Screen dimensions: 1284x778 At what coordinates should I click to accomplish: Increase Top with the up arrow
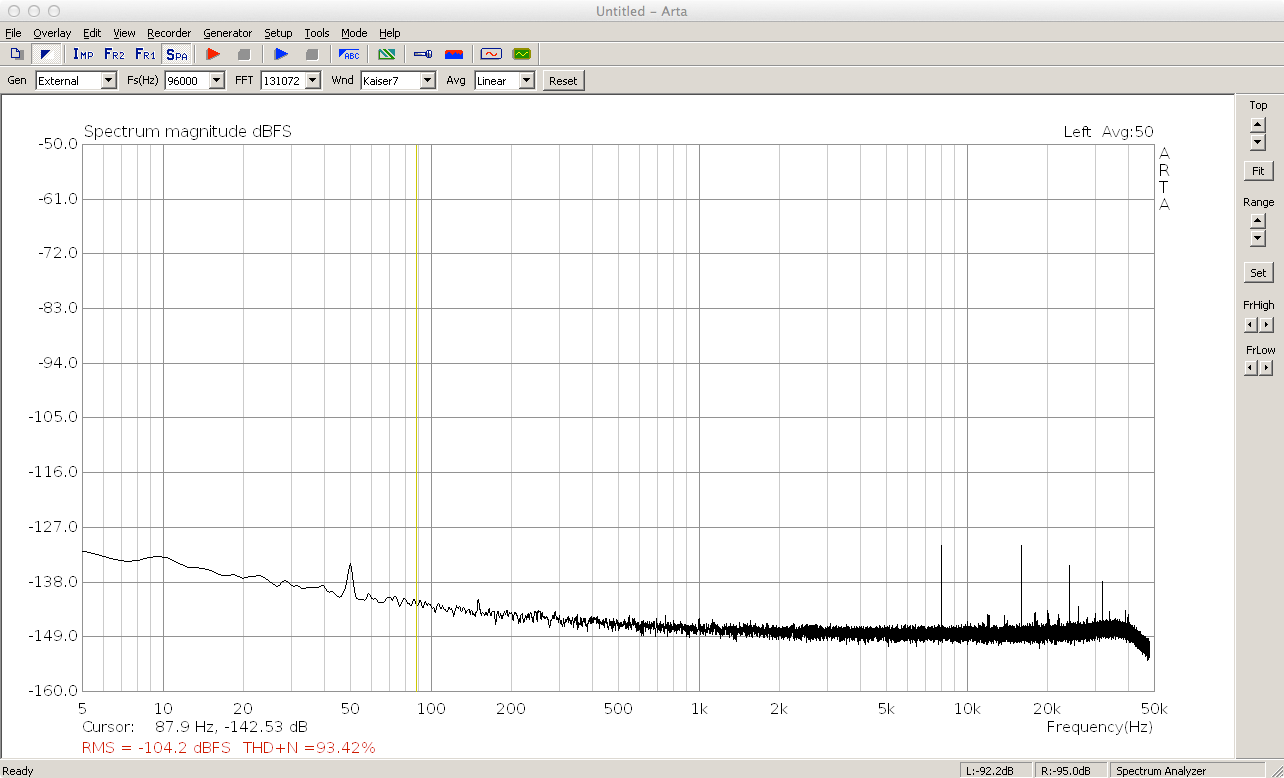pos(1258,124)
